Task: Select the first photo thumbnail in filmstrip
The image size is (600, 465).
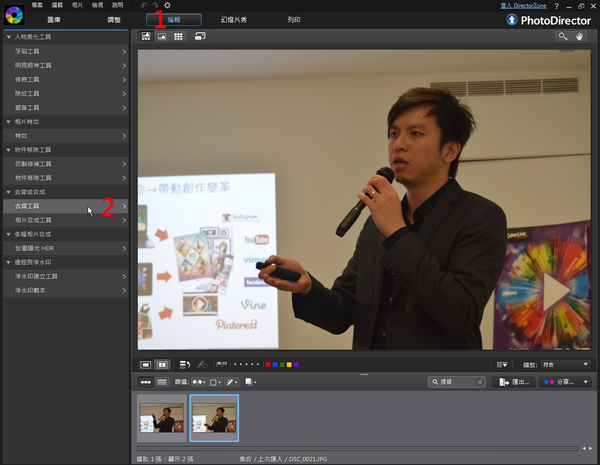Action: tap(162, 417)
